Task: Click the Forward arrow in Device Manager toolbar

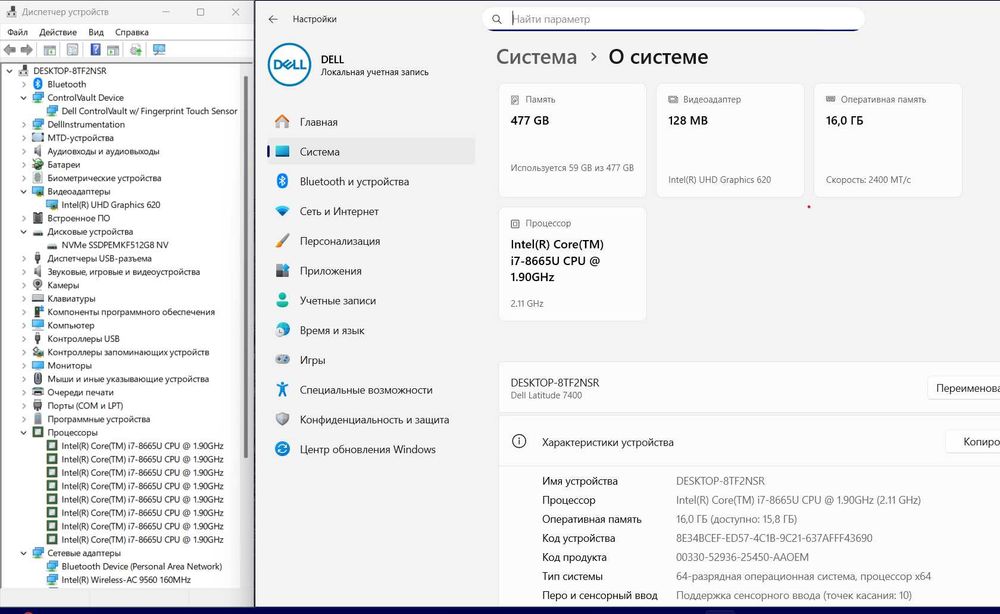Action: tap(27, 50)
